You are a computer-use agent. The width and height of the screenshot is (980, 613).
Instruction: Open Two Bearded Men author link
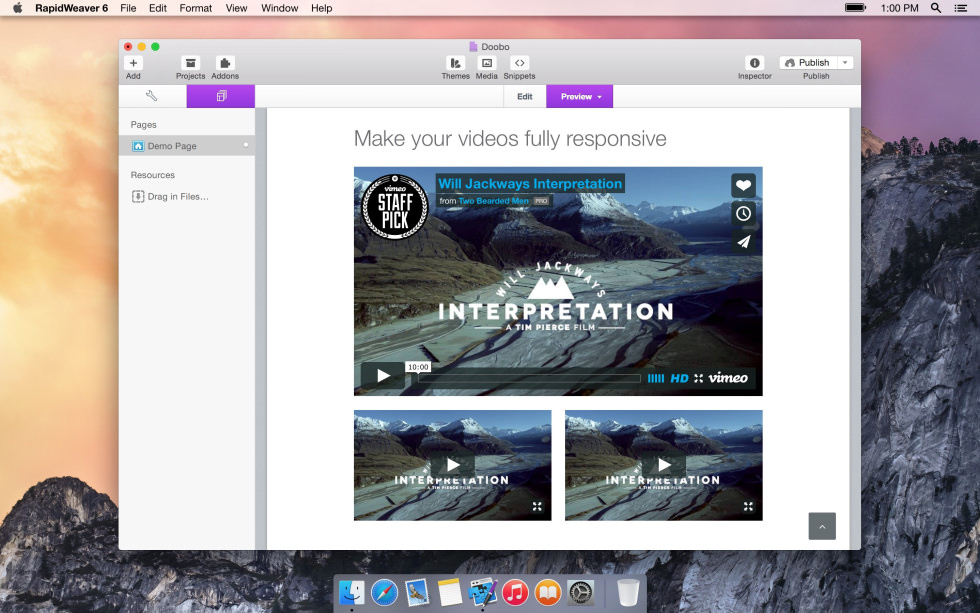(494, 201)
